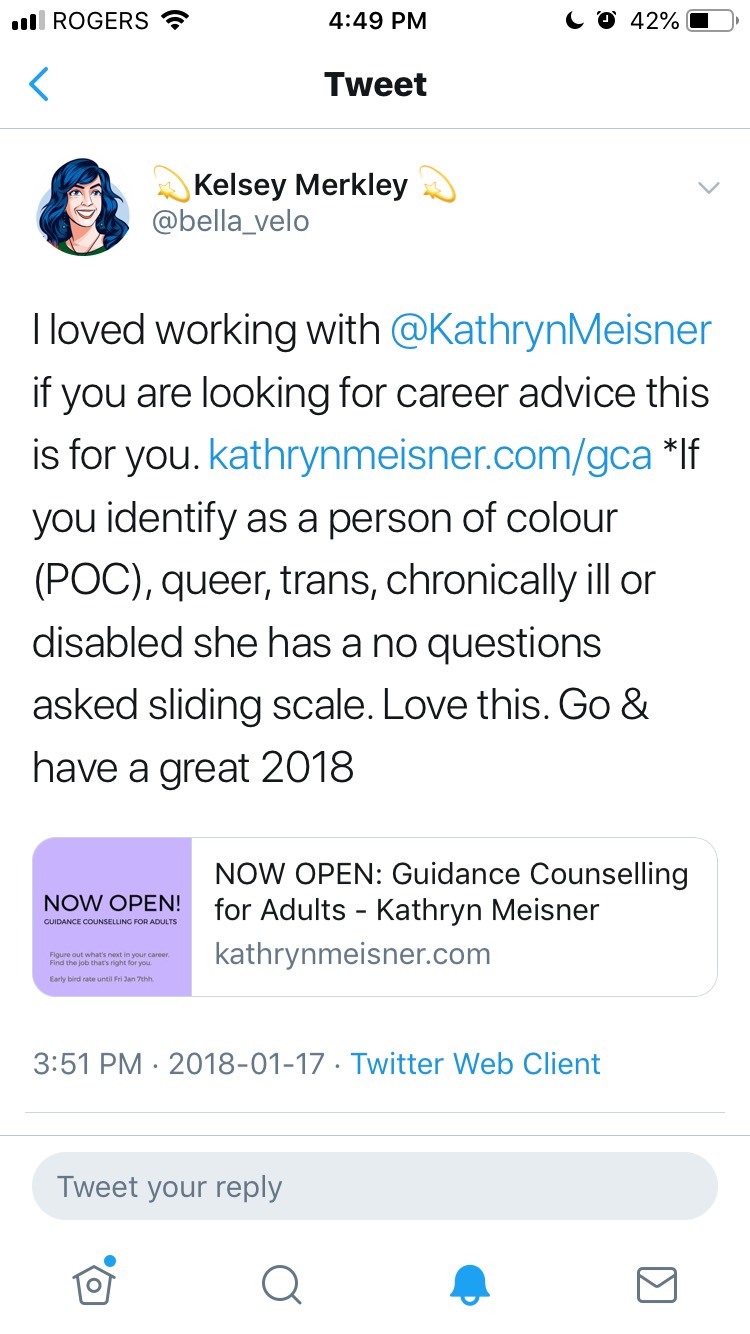Open the Guidance Counselling for Adults card title
750x1334 pixels.
pos(452,891)
